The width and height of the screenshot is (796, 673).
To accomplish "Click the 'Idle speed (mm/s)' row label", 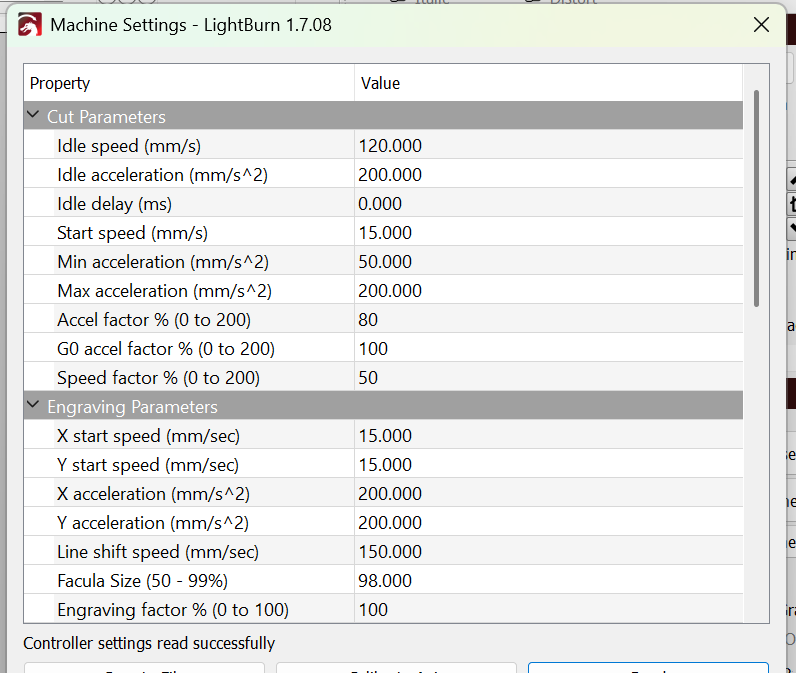I will [129, 146].
